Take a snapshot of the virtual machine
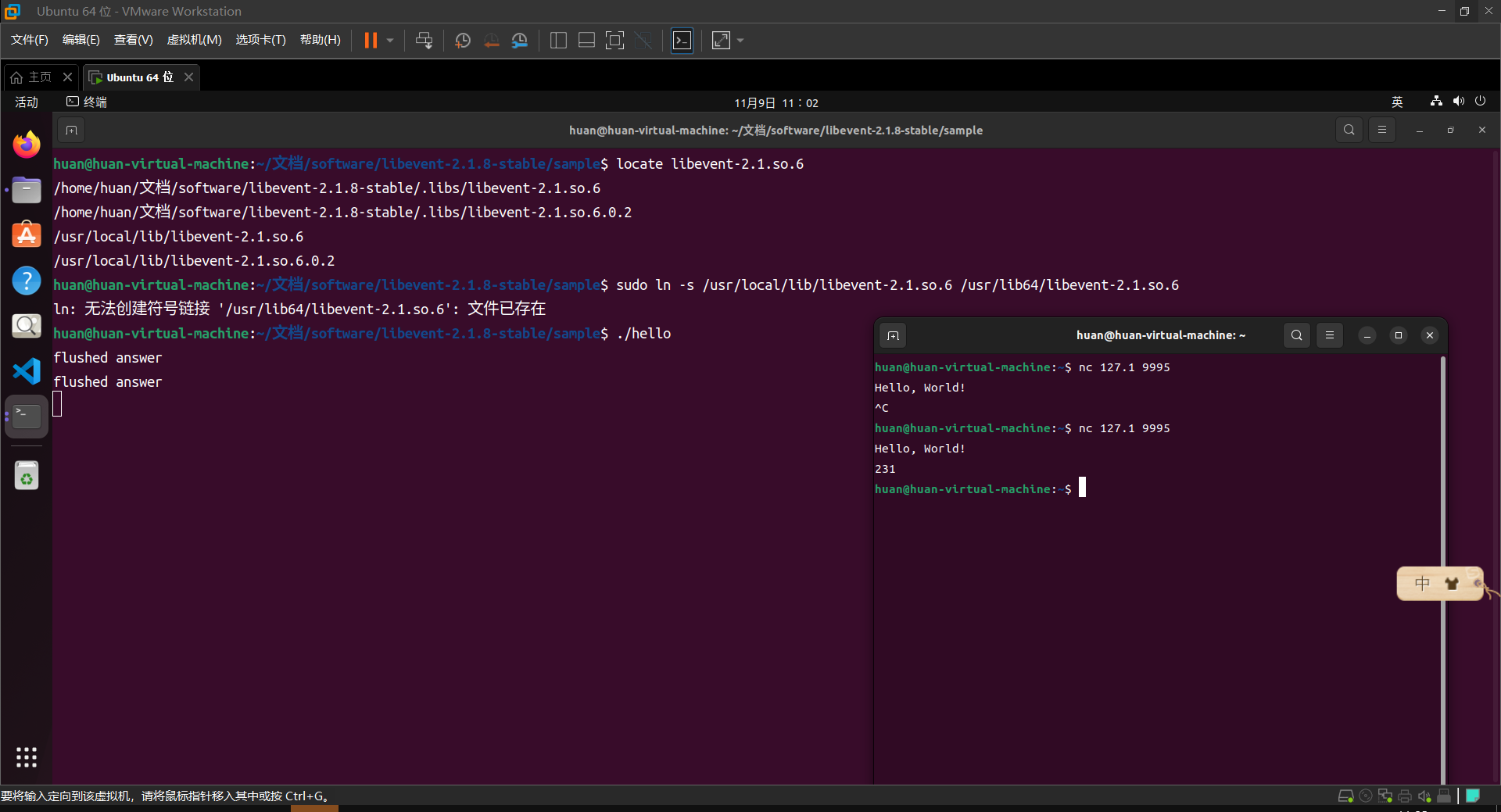Image resolution: width=1501 pixels, height=812 pixels. 462,41
